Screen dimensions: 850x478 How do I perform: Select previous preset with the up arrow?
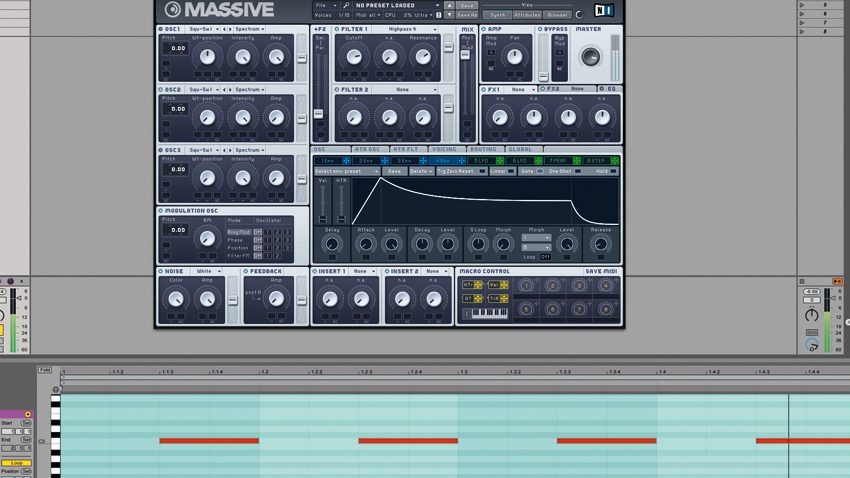(x=449, y=5)
